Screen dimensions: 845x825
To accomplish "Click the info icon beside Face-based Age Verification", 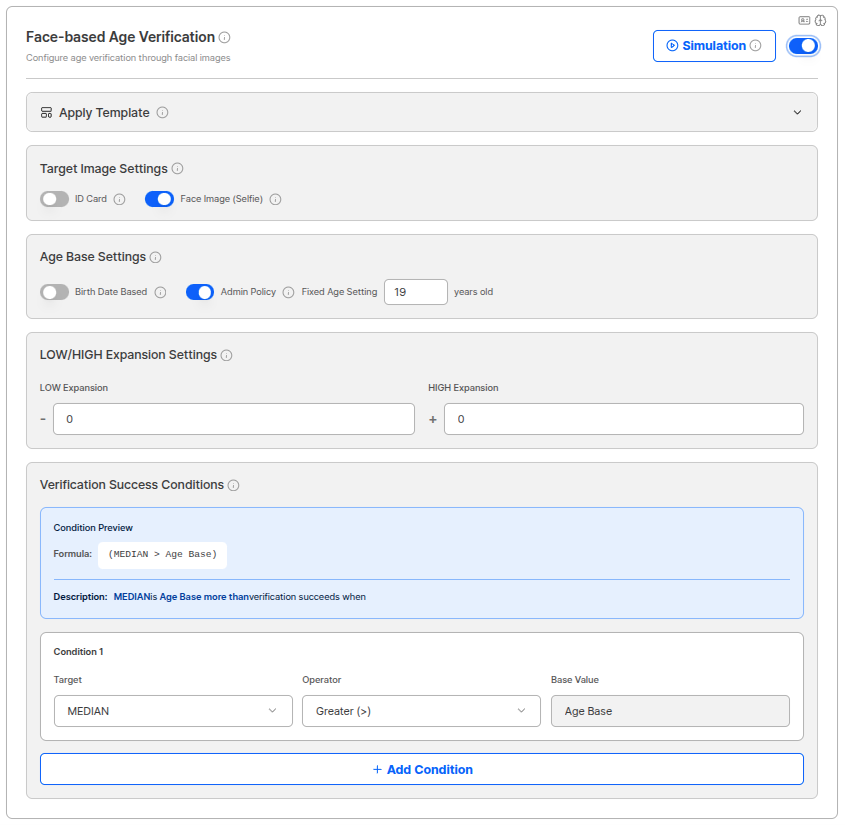I will 224,37.
